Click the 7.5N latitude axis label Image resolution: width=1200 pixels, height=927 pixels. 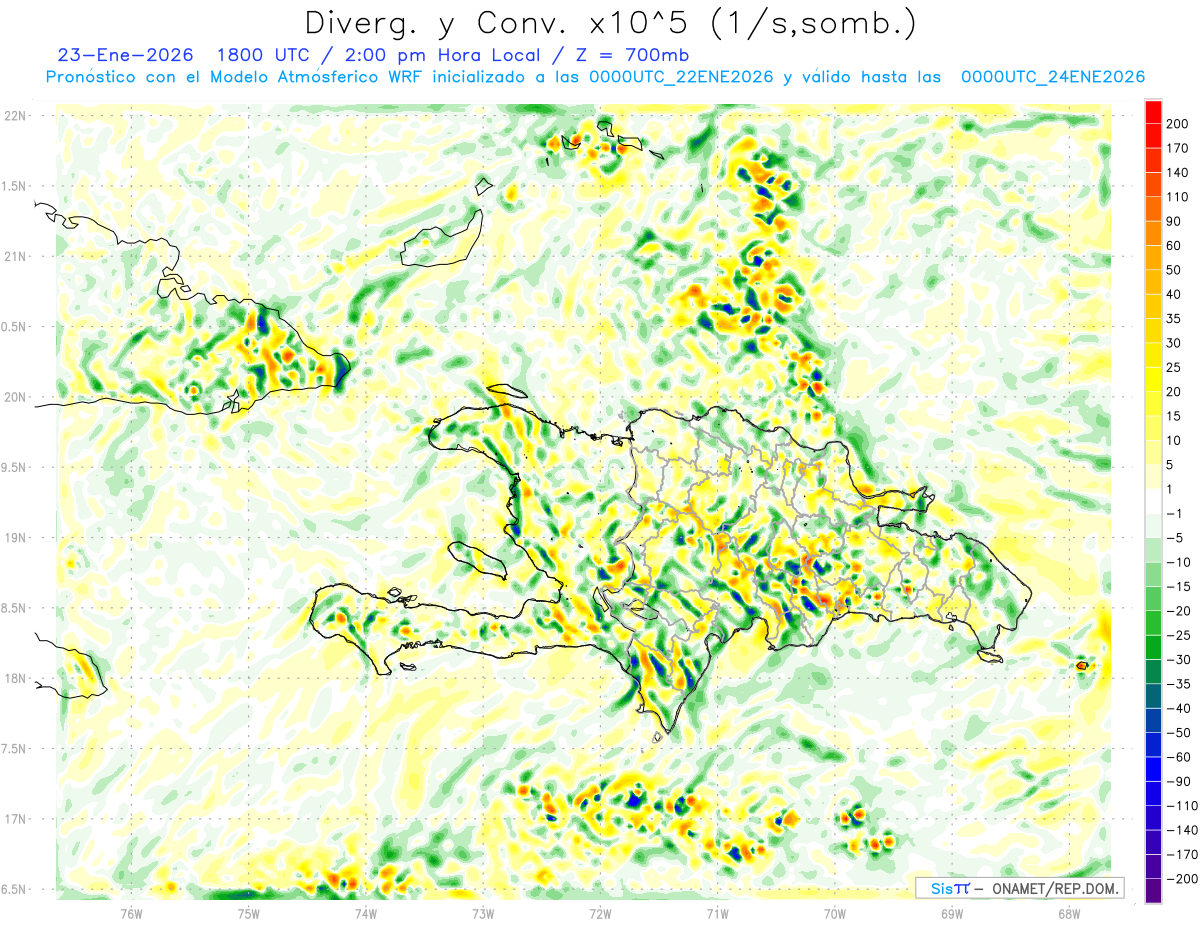pos(15,748)
